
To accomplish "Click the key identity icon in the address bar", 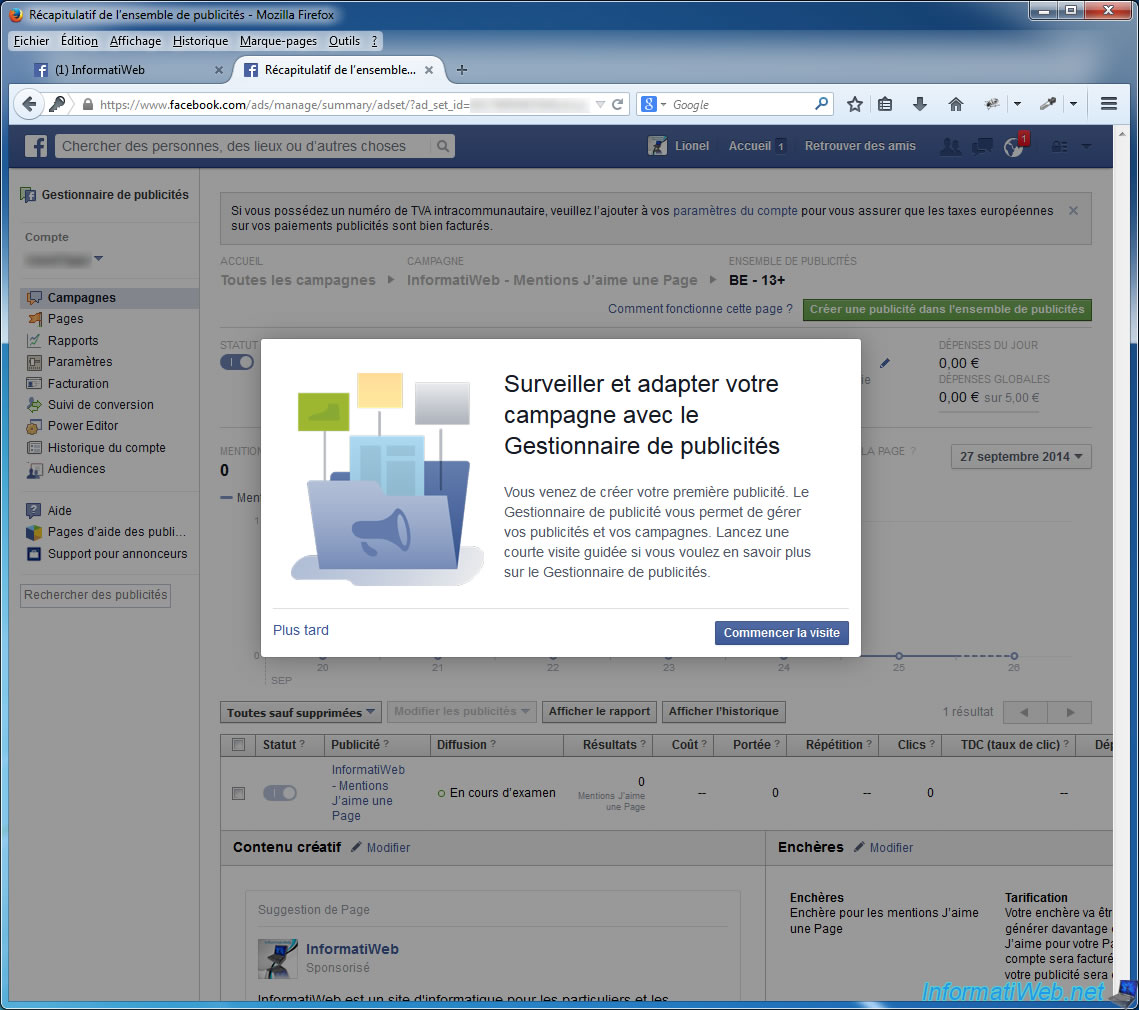I will pyautogui.click(x=57, y=104).
